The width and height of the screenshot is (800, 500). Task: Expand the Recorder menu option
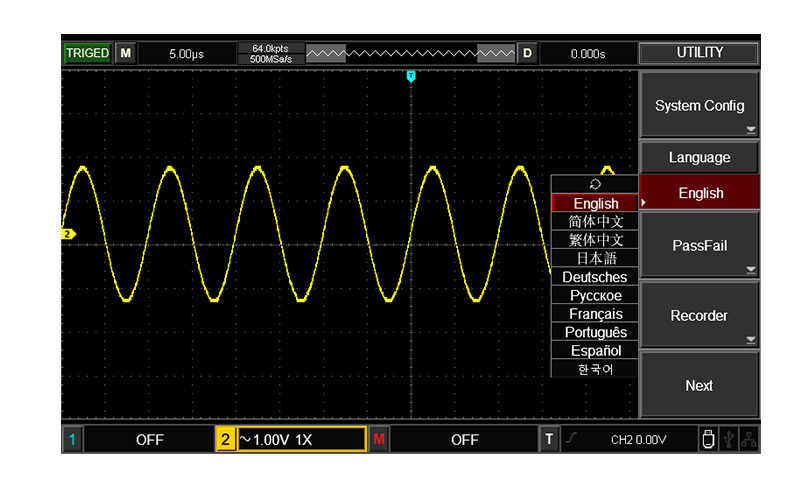tap(699, 315)
